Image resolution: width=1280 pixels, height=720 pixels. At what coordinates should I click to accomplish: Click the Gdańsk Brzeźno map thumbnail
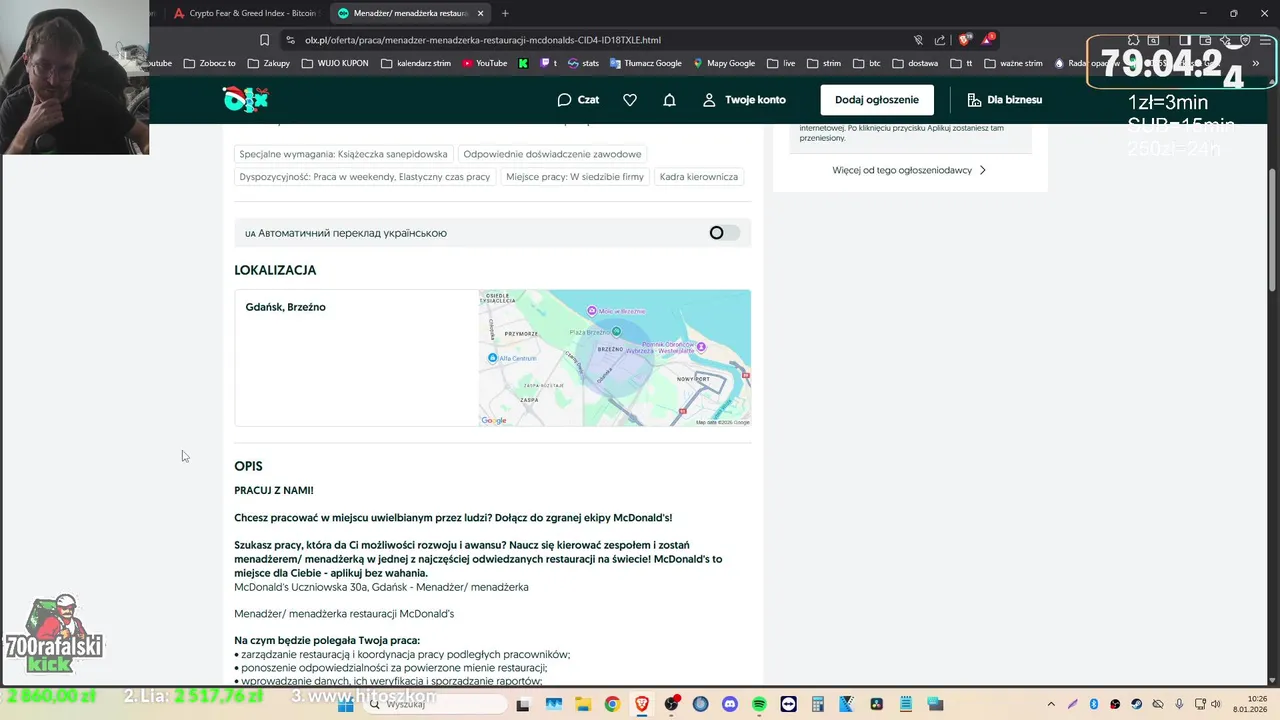click(x=614, y=358)
